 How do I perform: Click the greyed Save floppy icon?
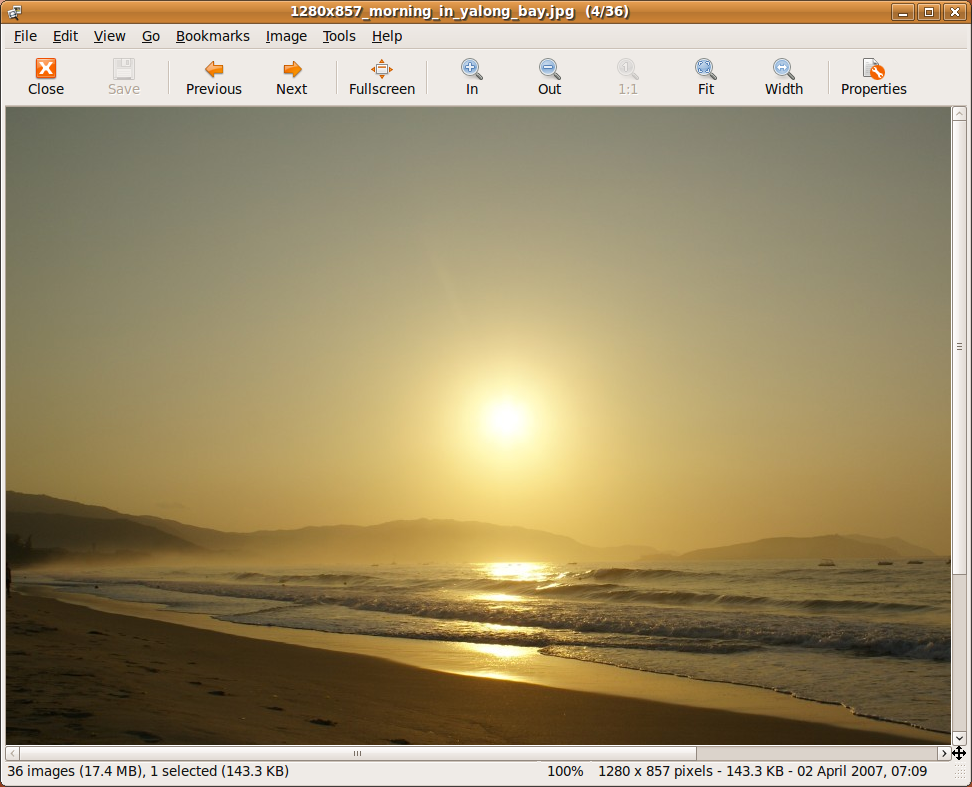(x=123, y=69)
